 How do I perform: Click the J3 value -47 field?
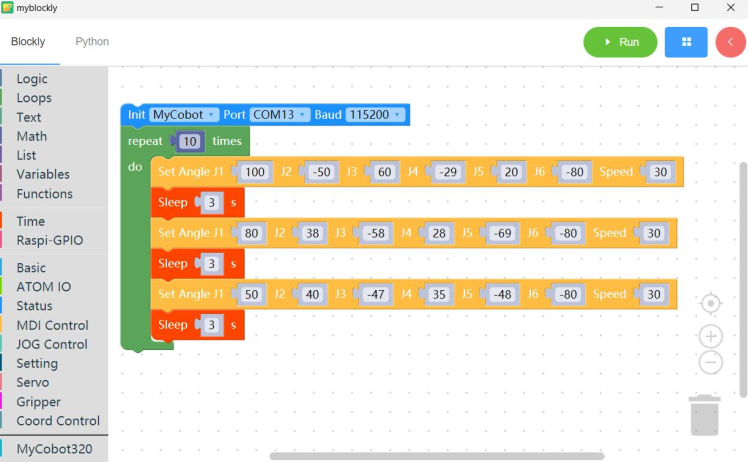[375, 294]
